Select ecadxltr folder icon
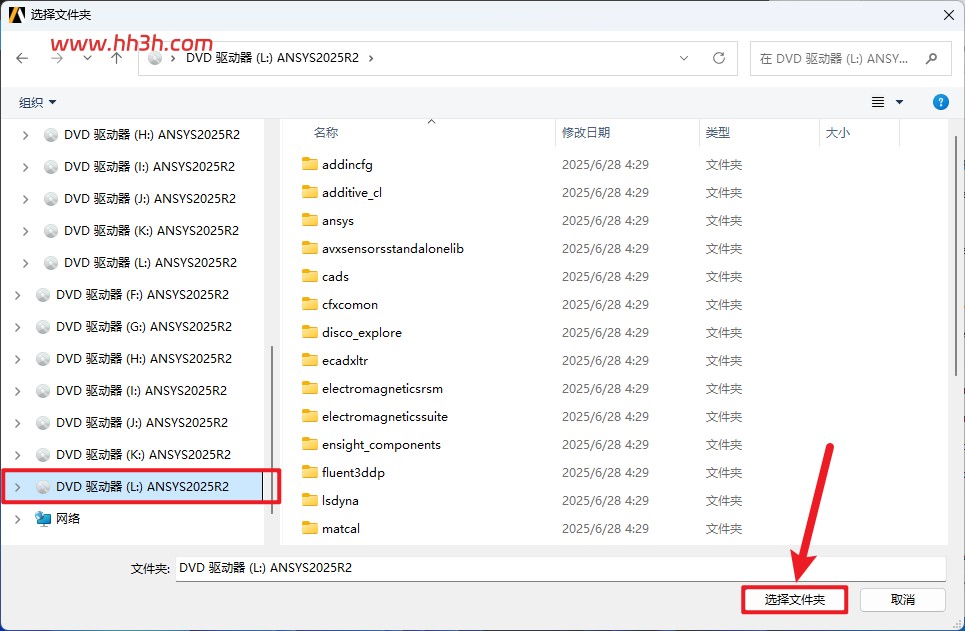This screenshot has width=965, height=631. point(310,360)
